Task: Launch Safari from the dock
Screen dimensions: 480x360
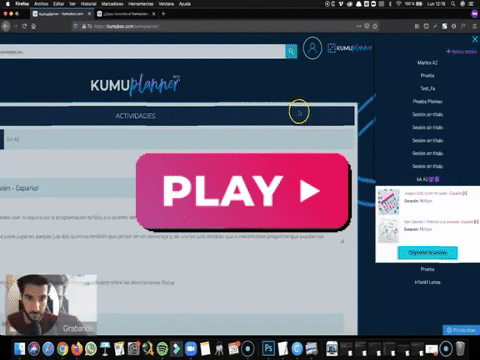Action: 48,349
